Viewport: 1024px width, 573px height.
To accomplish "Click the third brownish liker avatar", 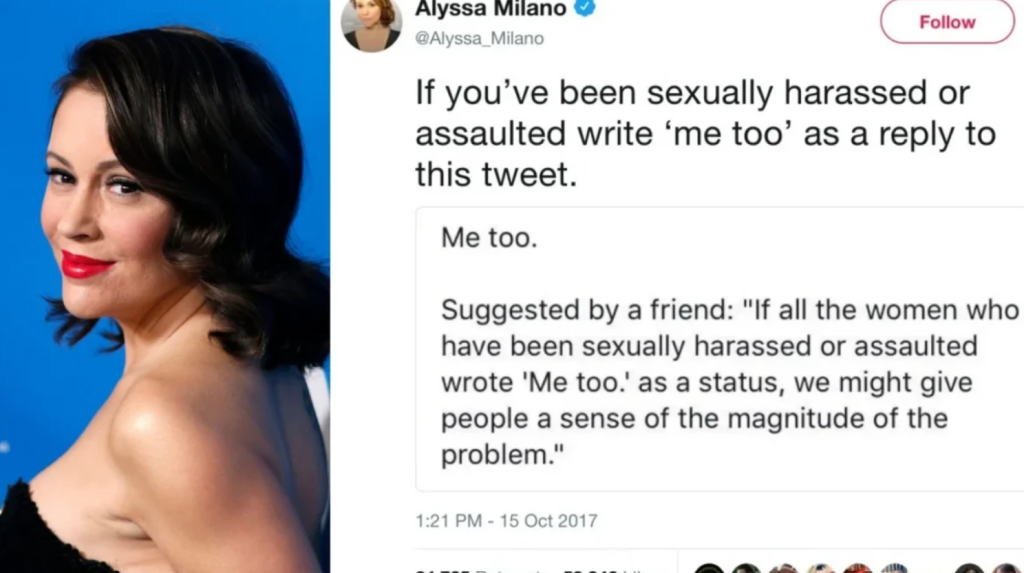I will coord(783,568).
